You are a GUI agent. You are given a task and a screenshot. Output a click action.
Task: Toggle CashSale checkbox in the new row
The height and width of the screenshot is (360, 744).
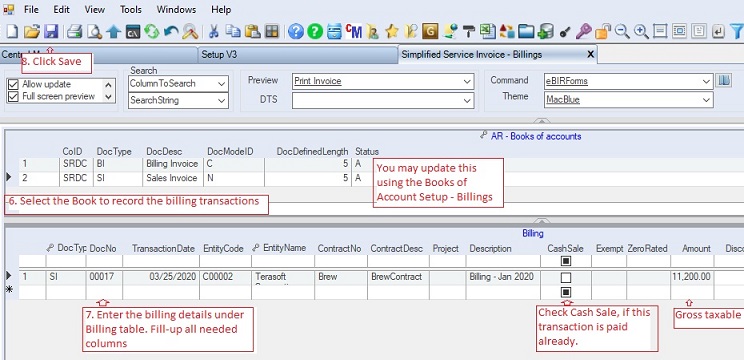tap(566, 292)
